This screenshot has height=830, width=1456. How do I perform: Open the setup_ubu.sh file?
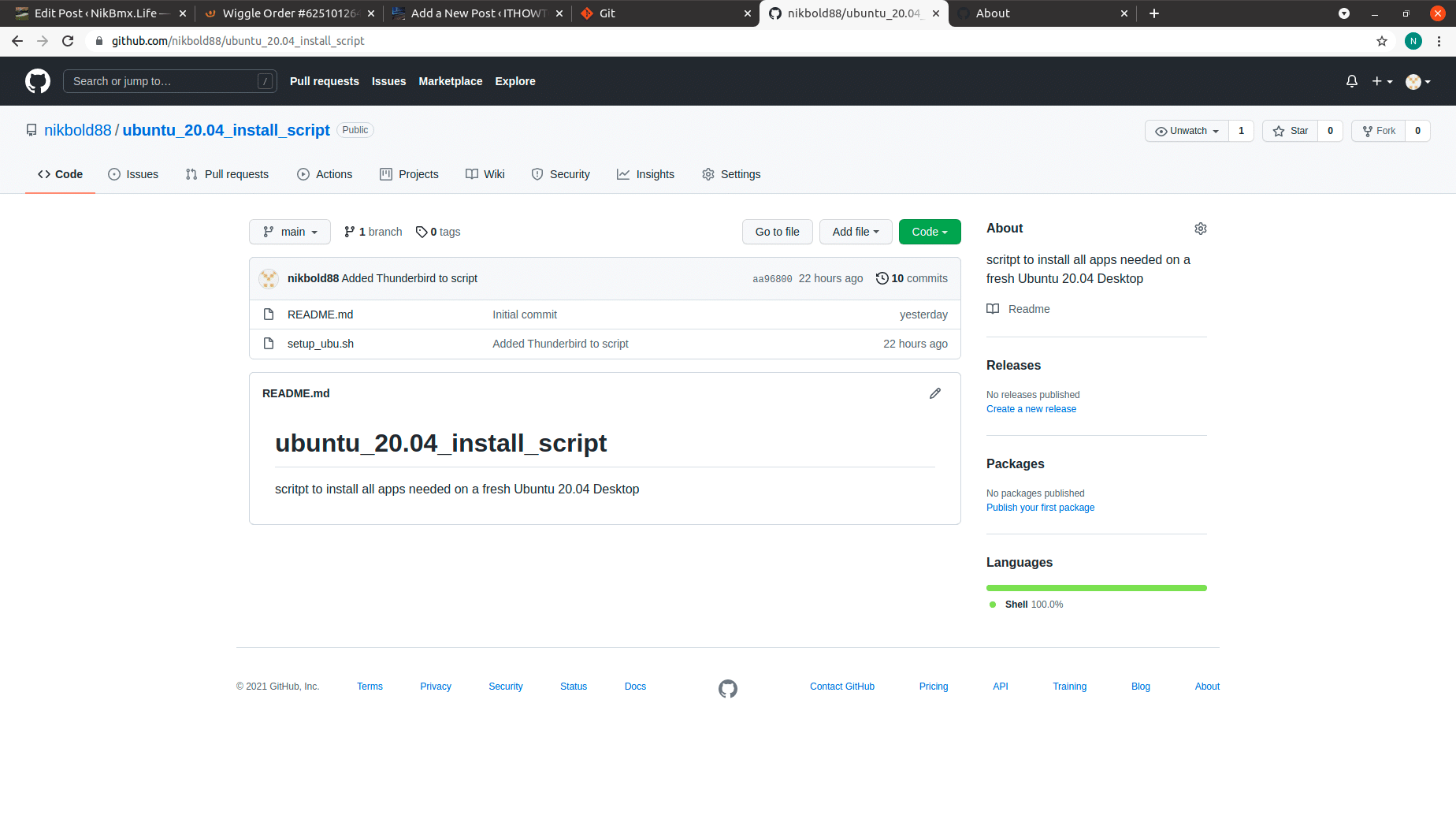(321, 344)
